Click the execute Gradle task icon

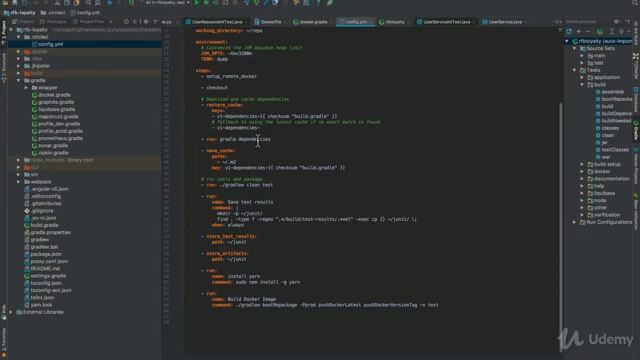tap(600, 31)
